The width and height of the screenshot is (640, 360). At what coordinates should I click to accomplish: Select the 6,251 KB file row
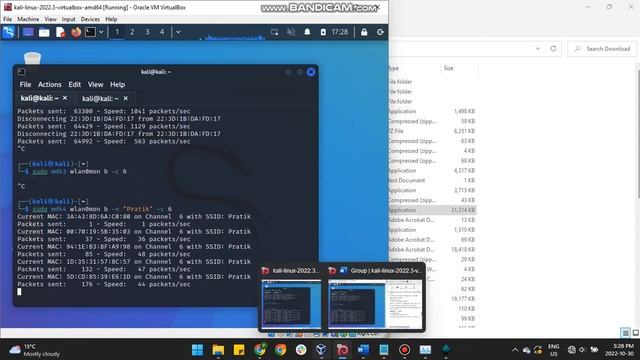pos(432,131)
